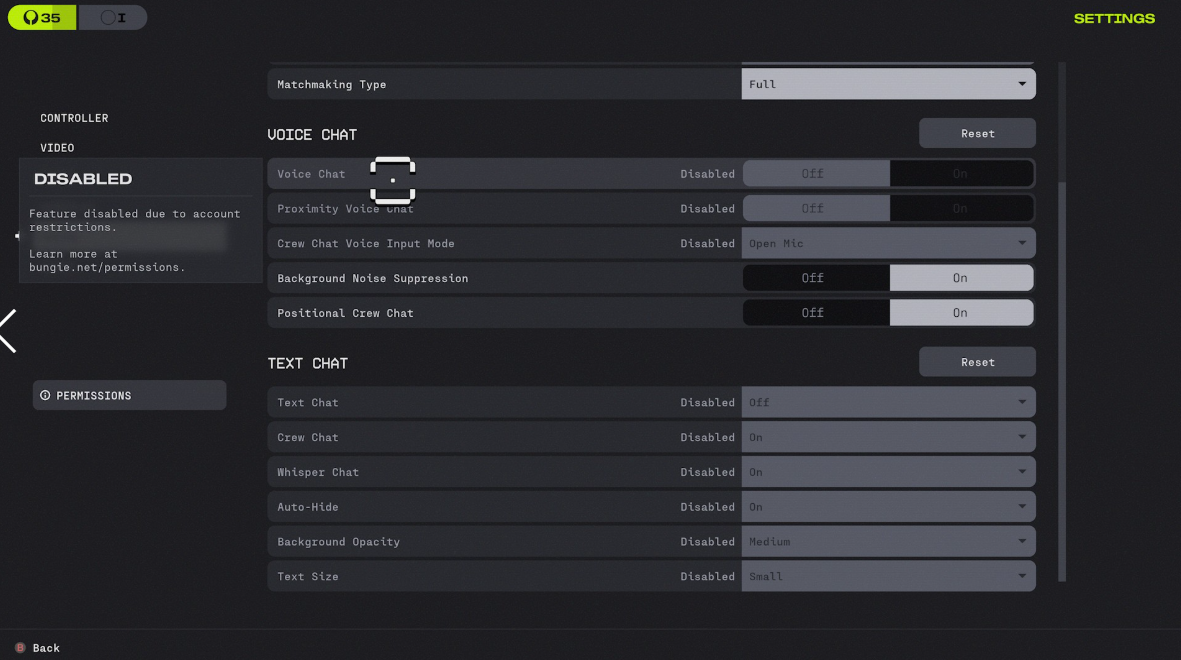Click the Text Size dropdown arrow
The height and width of the screenshot is (660, 1181).
tap(1021, 576)
